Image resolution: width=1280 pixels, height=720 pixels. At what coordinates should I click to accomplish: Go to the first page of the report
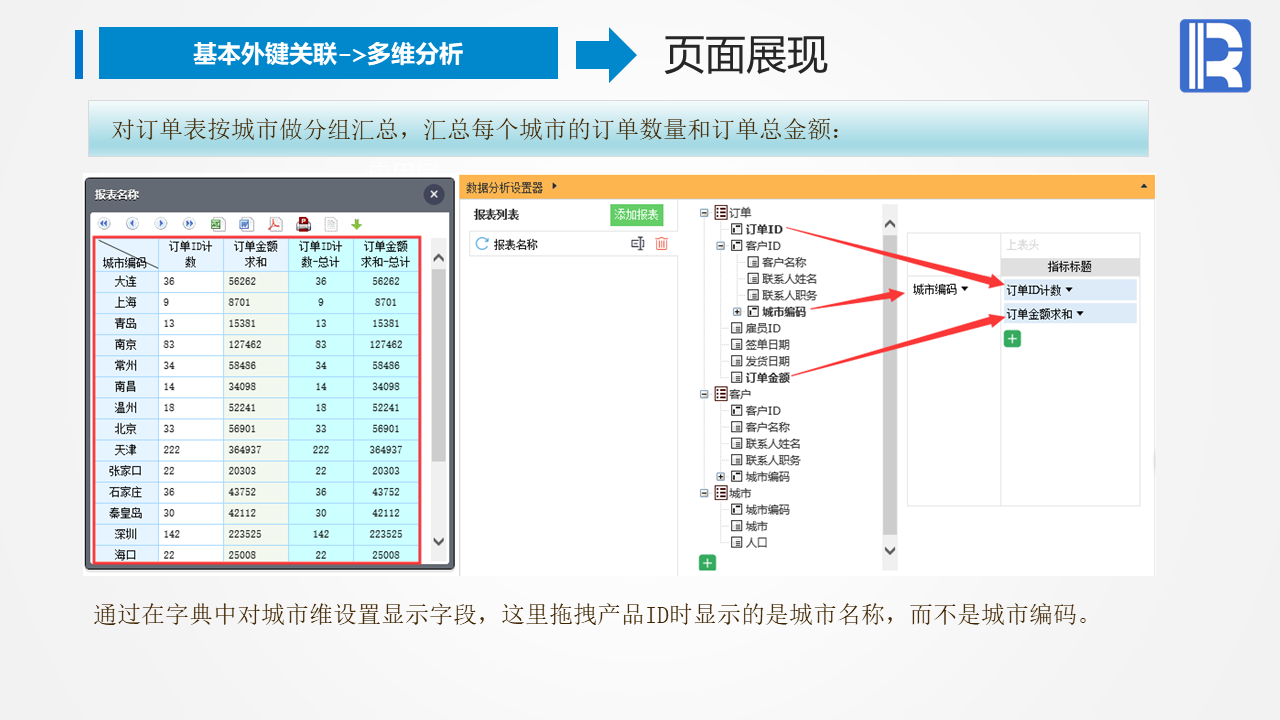(104, 224)
